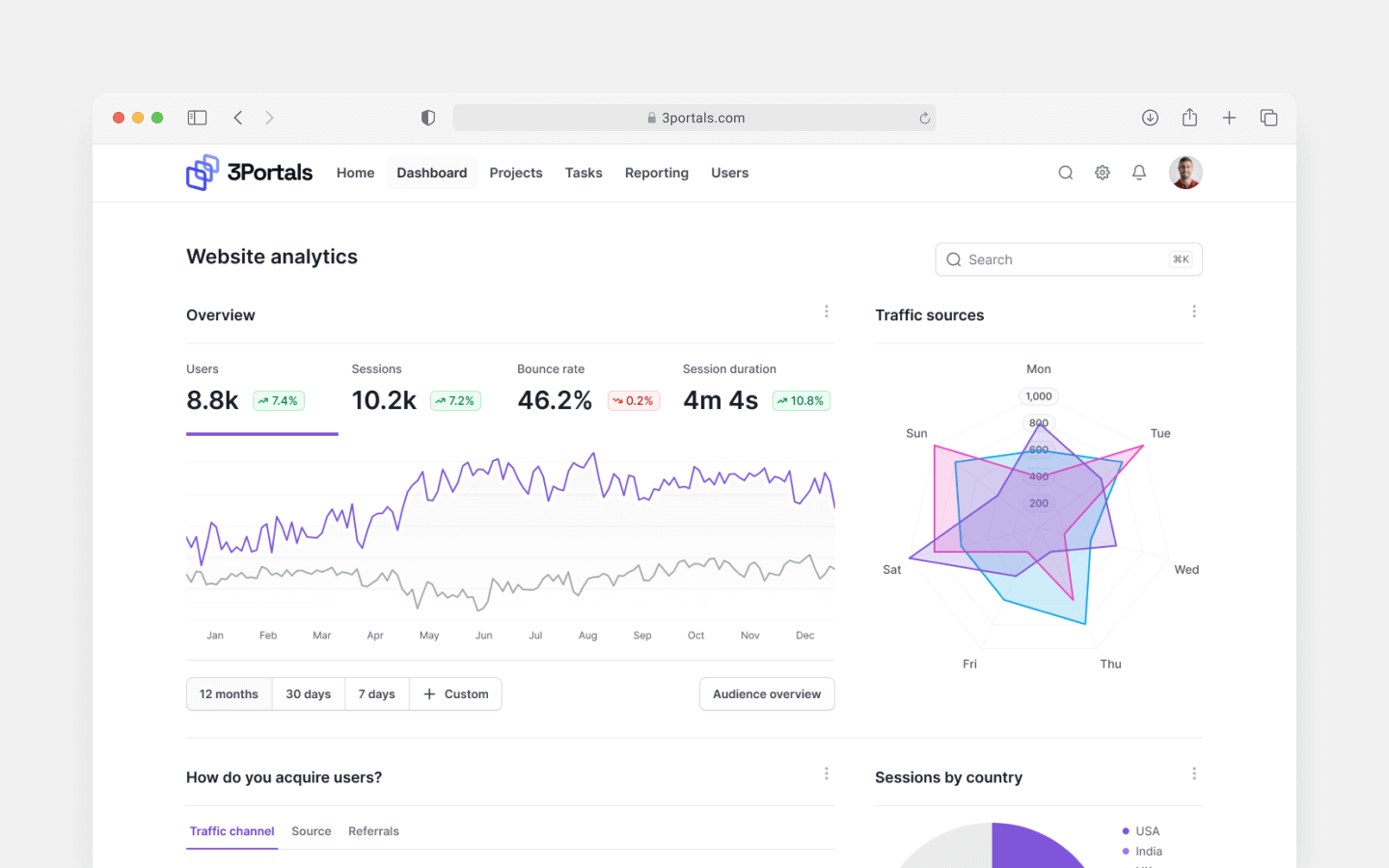1389x868 pixels.
Task: Go to the Reporting section
Action: [x=656, y=172]
